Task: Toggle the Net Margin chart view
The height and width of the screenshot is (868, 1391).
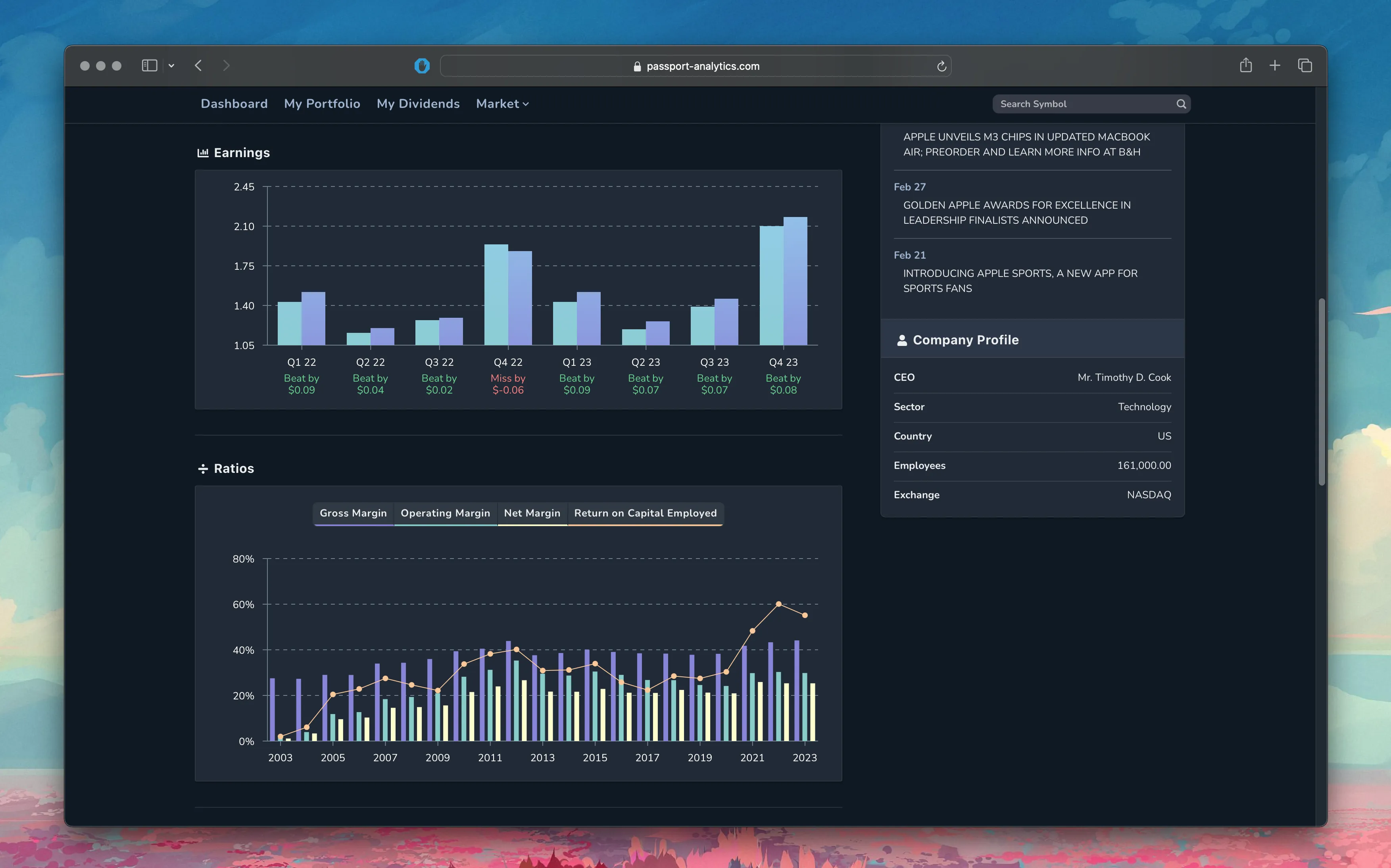Action: (x=531, y=513)
